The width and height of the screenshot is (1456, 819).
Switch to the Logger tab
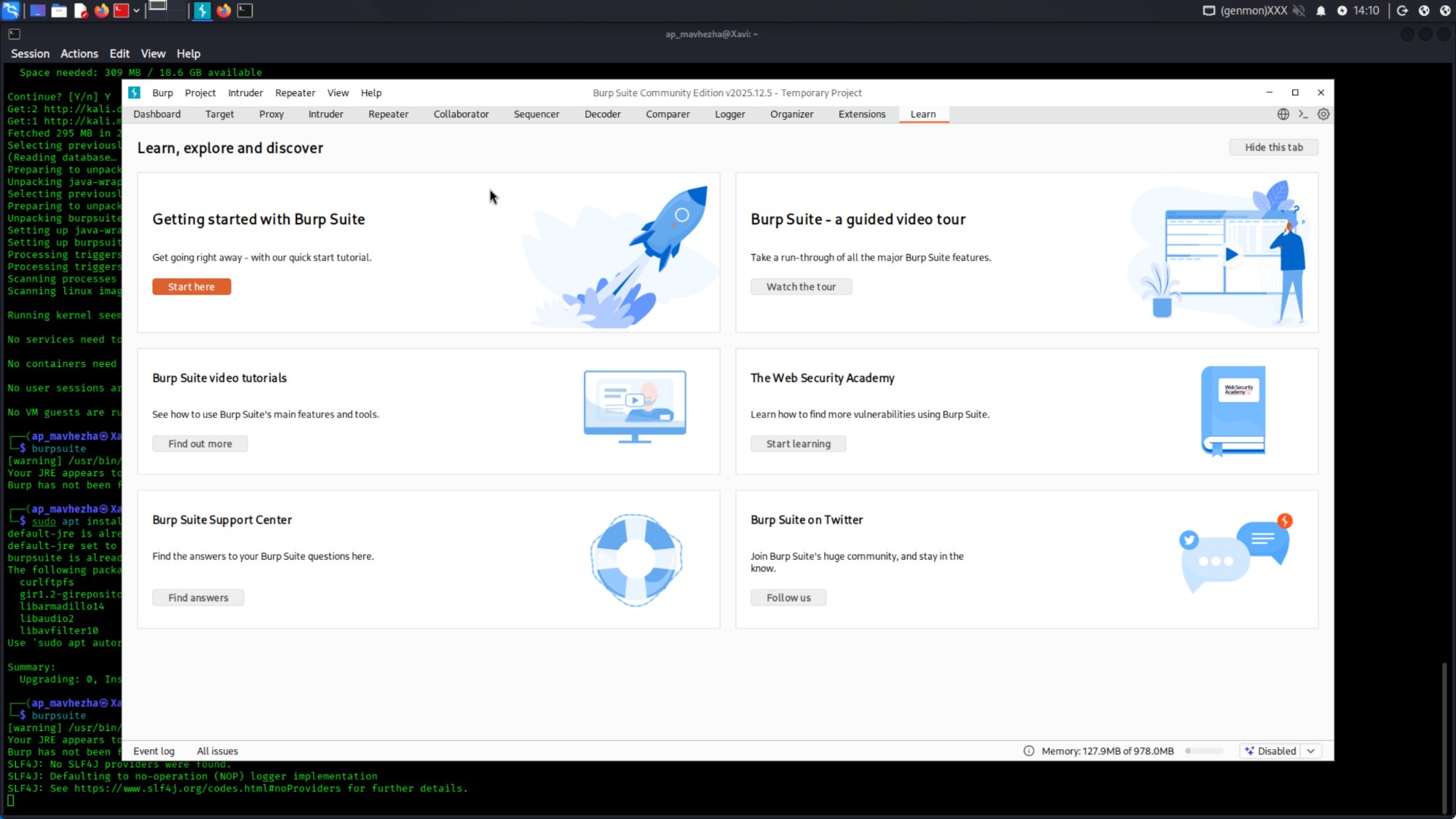click(729, 114)
